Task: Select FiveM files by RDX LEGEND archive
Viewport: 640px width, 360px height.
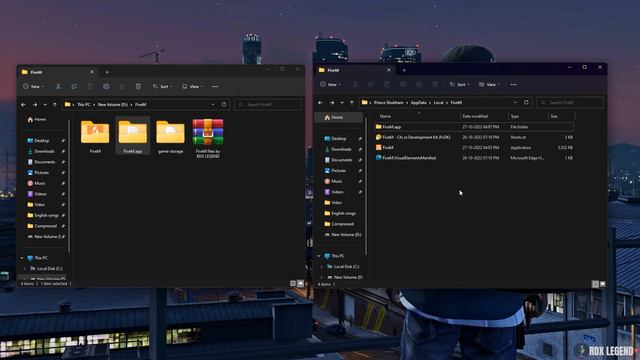Action: [208, 138]
